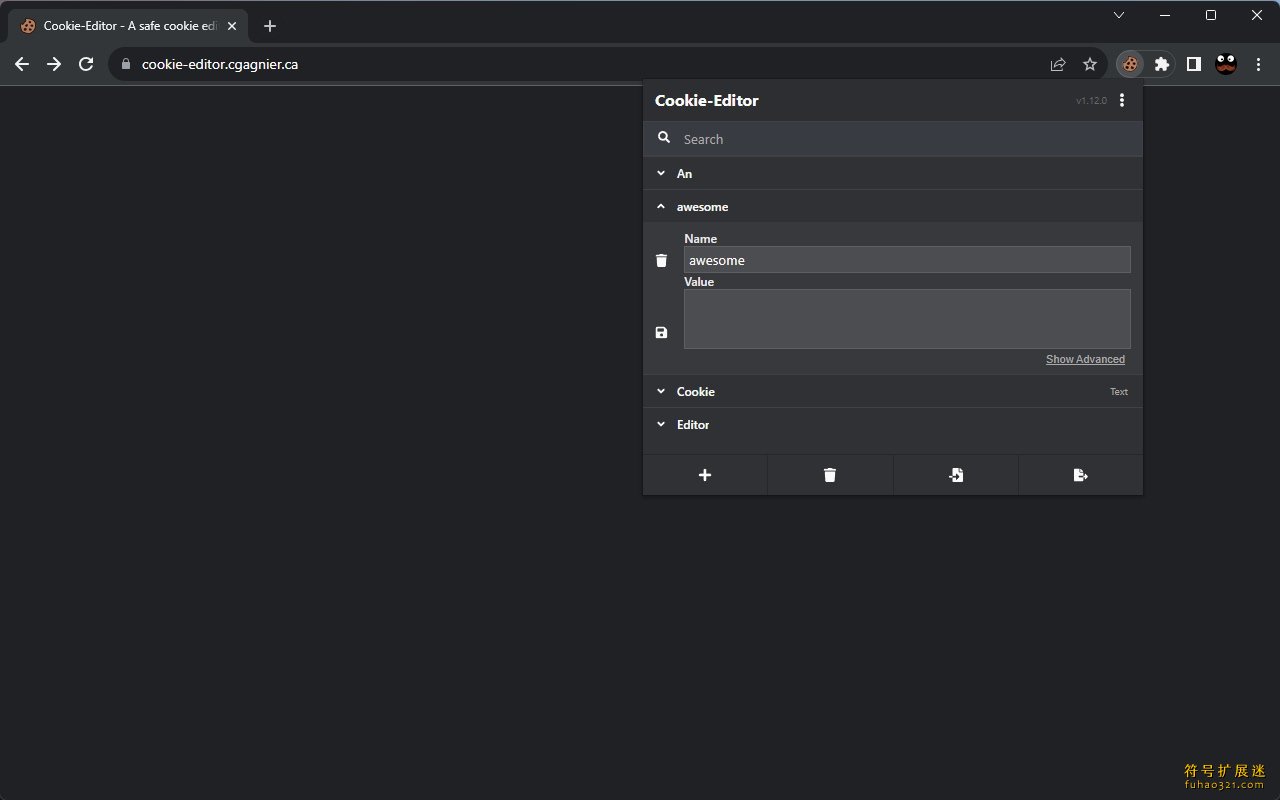Collapse the awesome cookie row

tap(892, 206)
